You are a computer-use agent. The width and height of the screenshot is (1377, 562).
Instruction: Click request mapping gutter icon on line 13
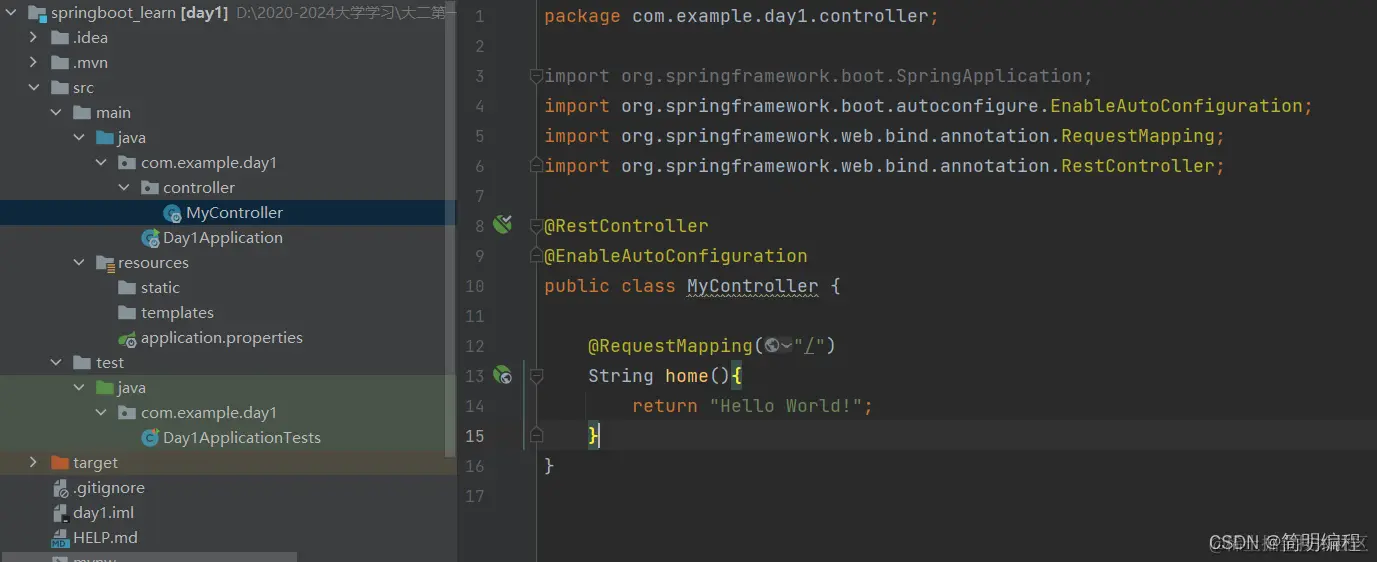tap(503, 375)
